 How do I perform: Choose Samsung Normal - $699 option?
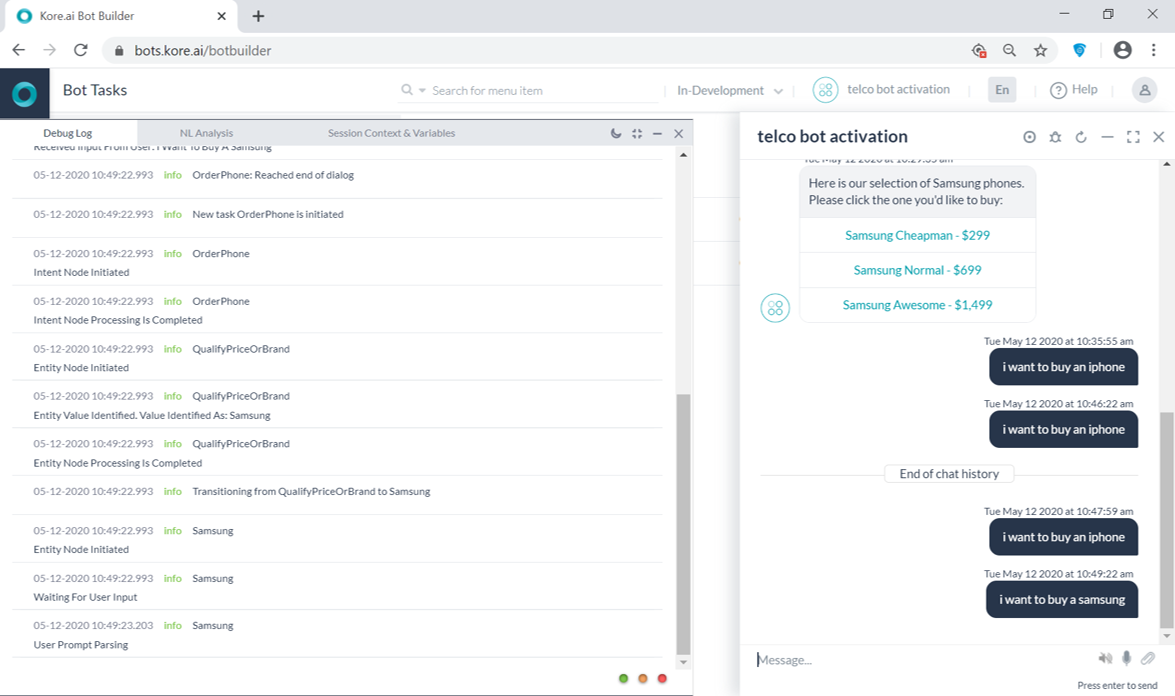pyautogui.click(x=917, y=270)
